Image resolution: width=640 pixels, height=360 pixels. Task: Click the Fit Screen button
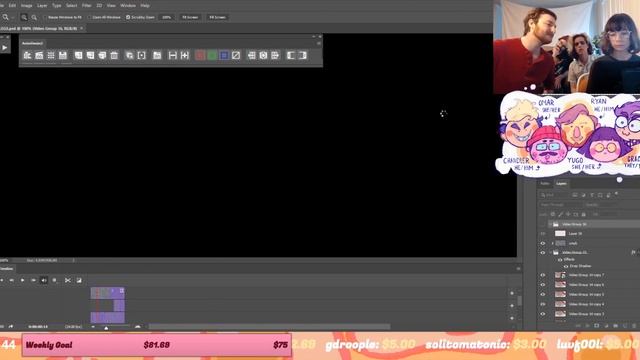point(190,17)
